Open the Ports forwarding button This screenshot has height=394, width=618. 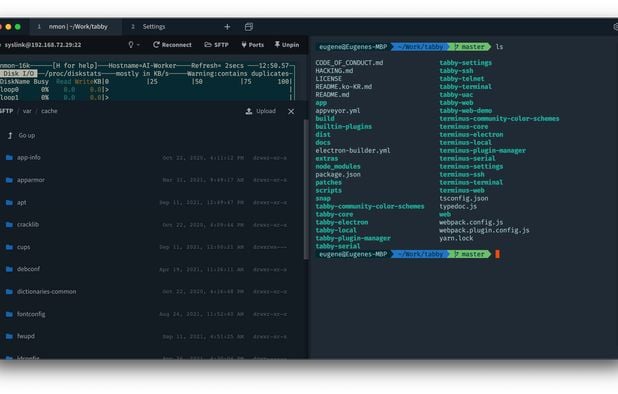[x=252, y=45]
